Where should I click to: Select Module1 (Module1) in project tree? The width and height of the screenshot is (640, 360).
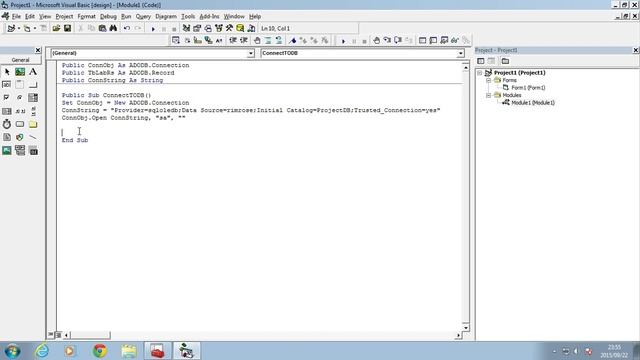(533, 103)
